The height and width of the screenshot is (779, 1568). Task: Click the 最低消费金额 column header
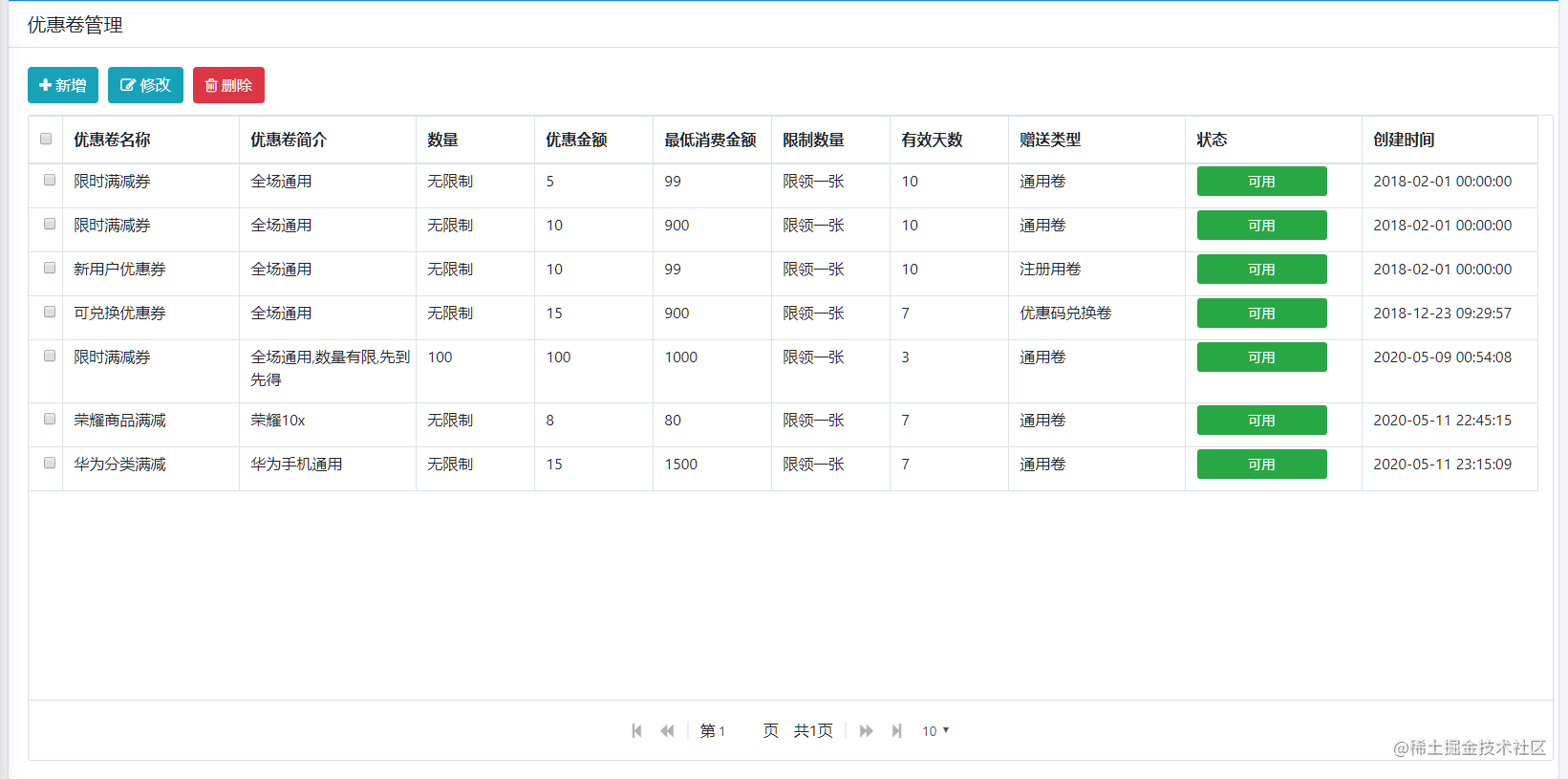(710, 140)
